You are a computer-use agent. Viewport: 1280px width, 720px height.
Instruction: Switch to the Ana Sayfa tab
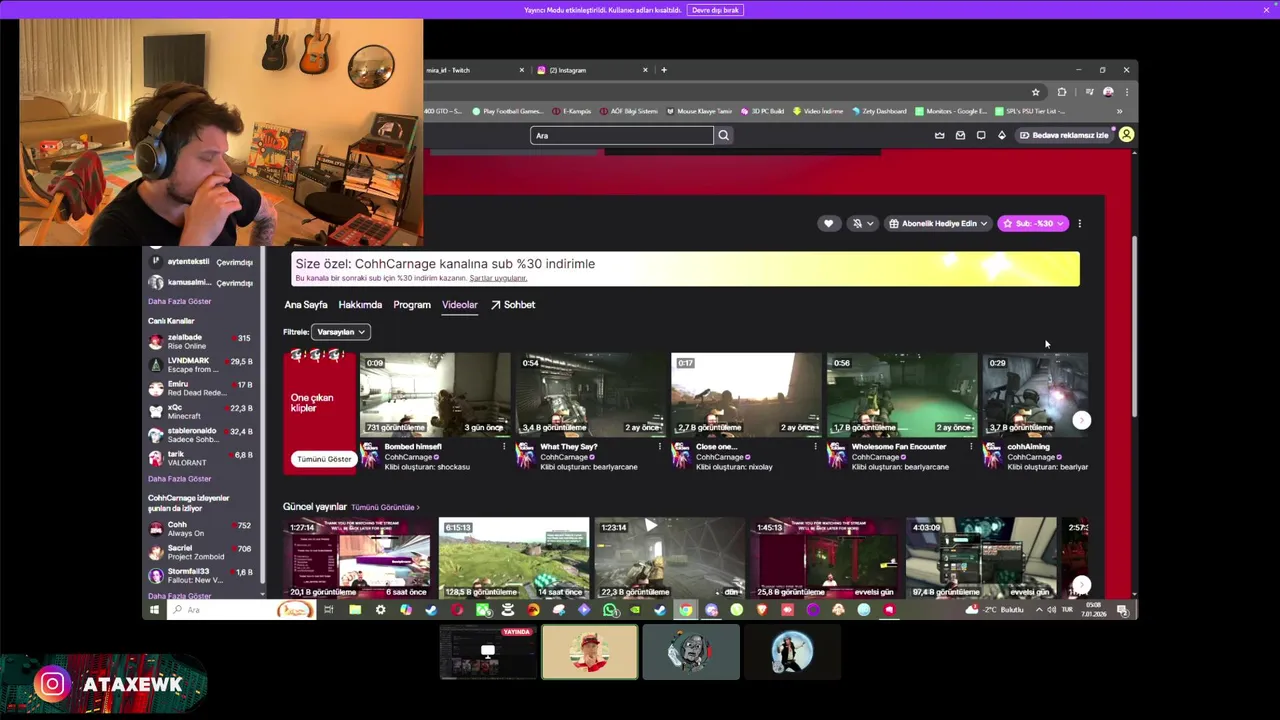[306, 305]
